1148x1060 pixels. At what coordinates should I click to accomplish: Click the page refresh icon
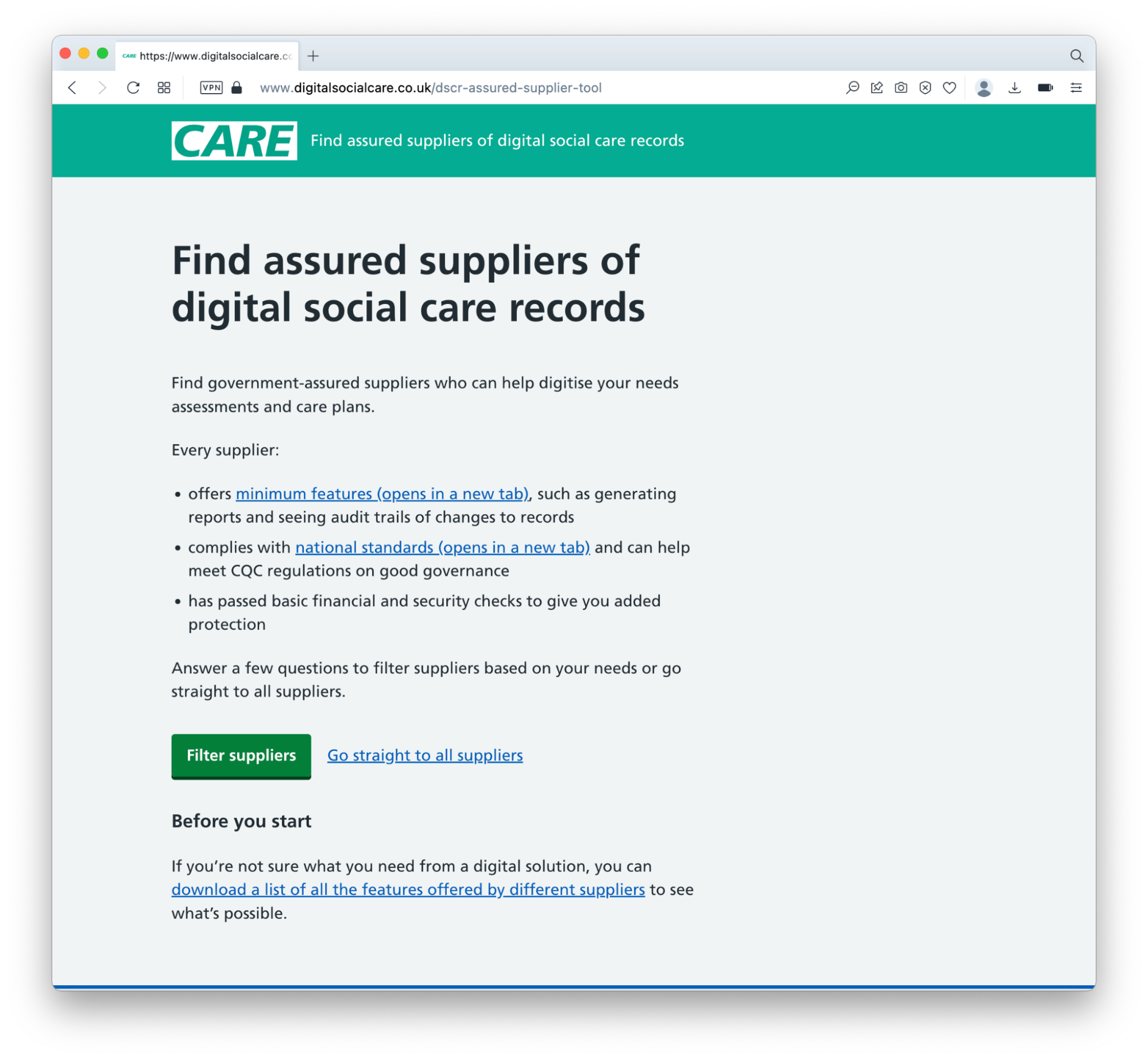click(x=133, y=88)
